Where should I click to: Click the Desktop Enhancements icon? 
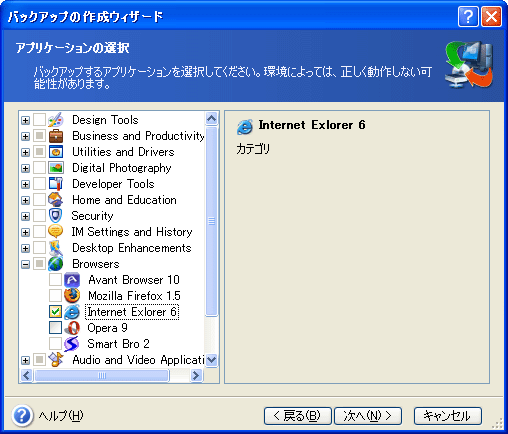[x=56, y=248]
